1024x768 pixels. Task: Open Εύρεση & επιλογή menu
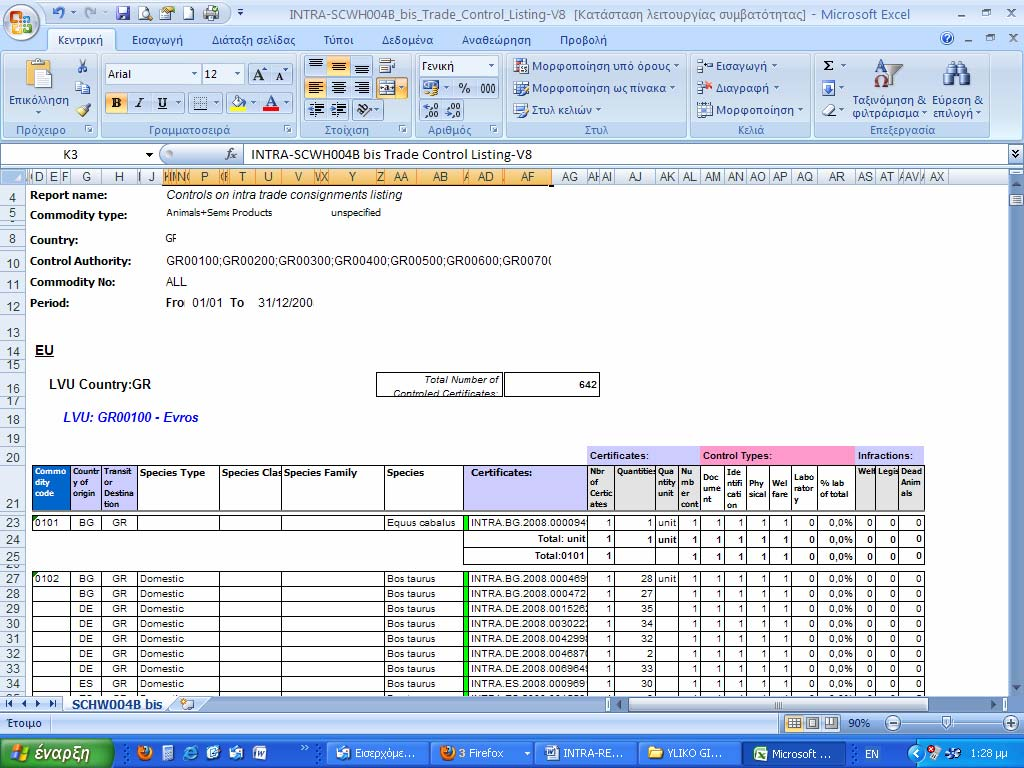click(x=957, y=89)
